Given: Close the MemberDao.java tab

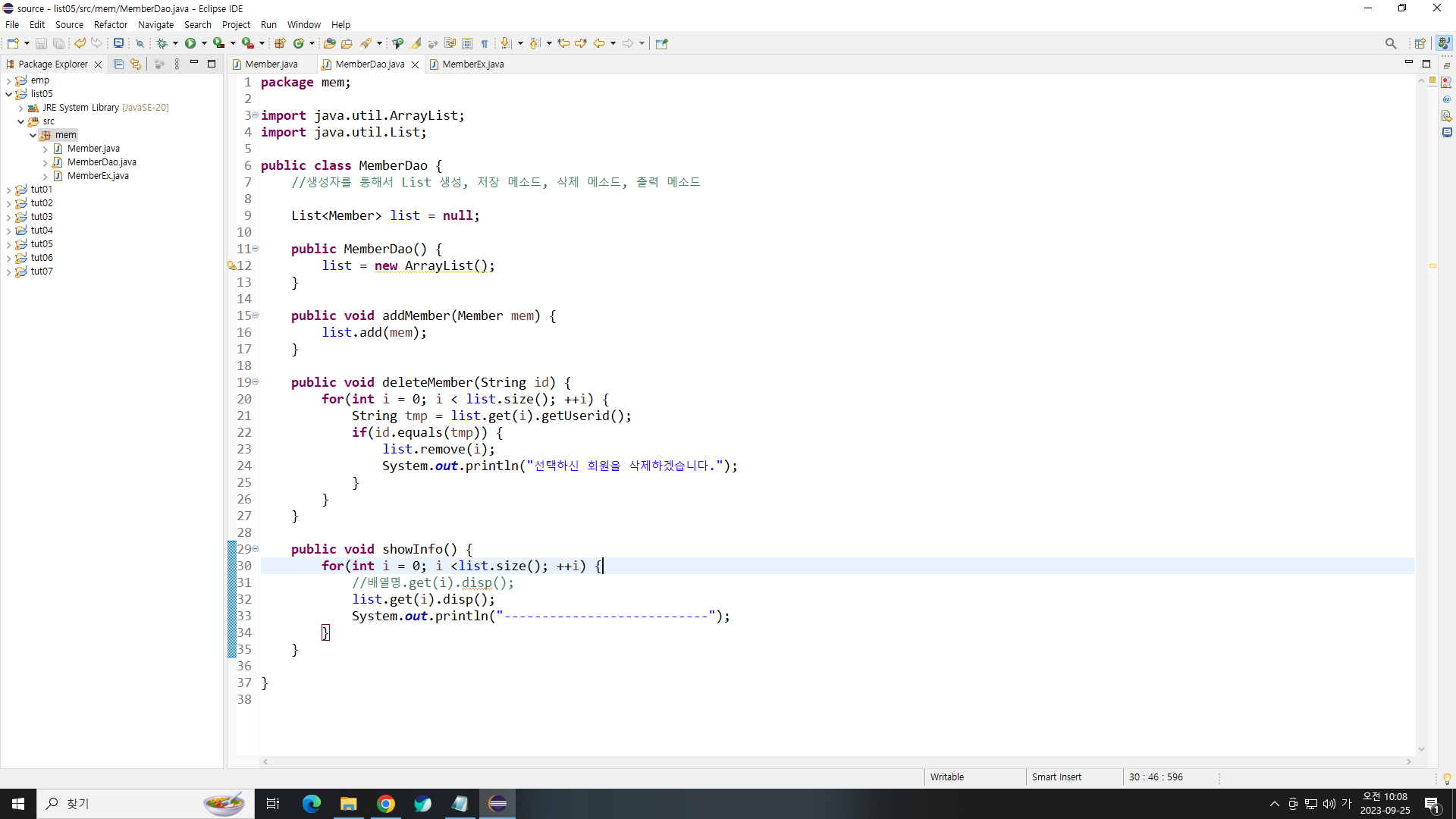Looking at the screenshot, I should [x=415, y=64].
